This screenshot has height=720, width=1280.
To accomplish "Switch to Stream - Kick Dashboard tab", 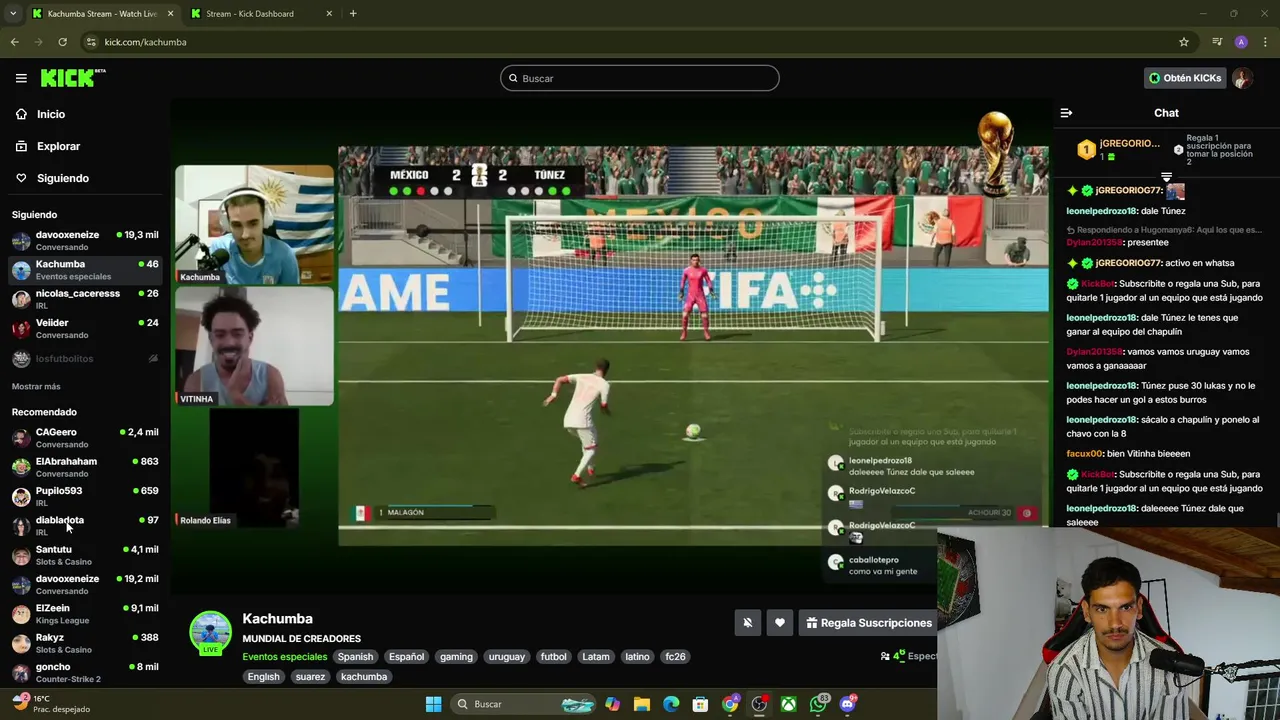I will point(260,14).
